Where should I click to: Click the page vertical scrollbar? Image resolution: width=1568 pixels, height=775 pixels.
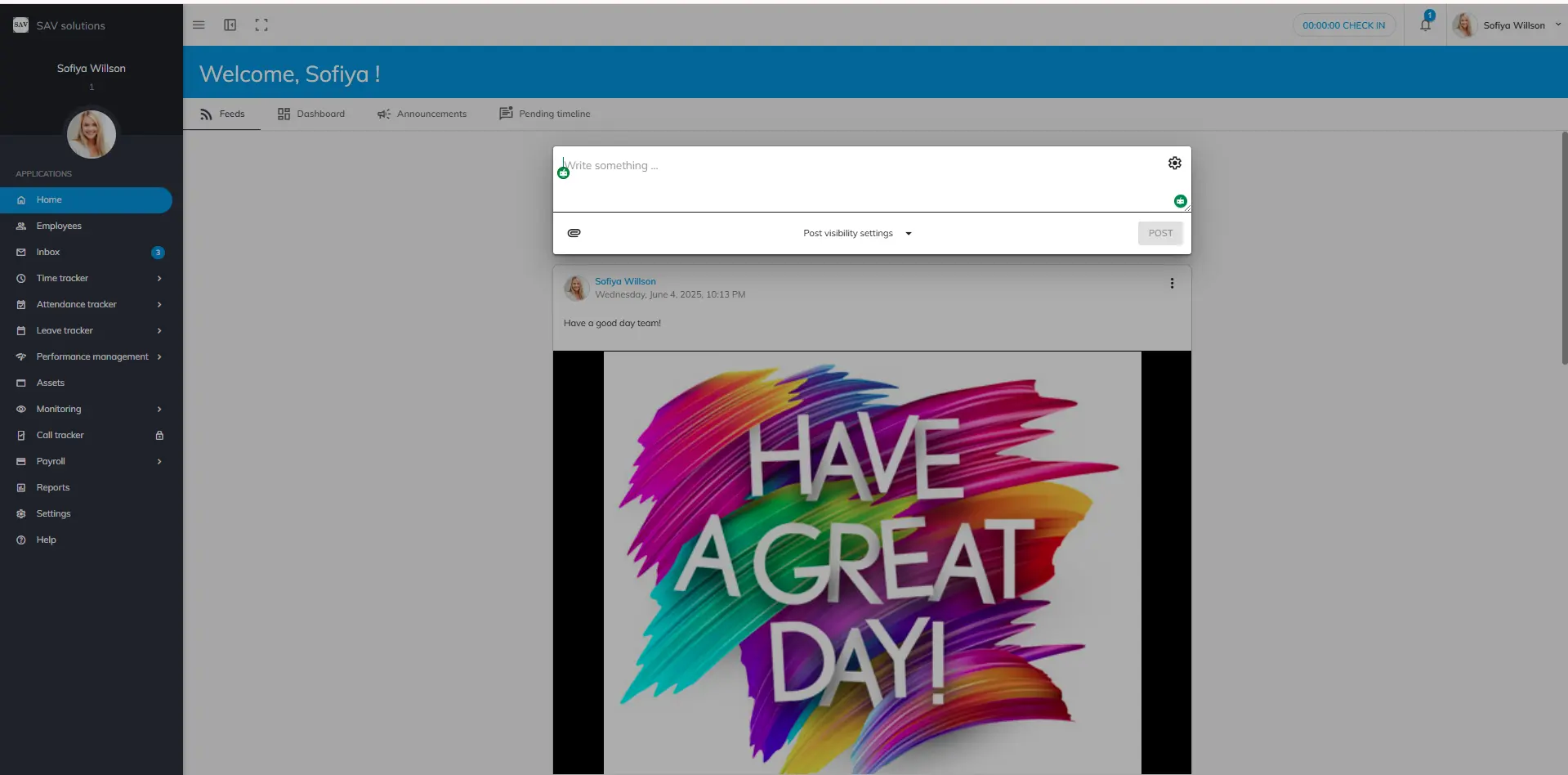point(1564,245)
